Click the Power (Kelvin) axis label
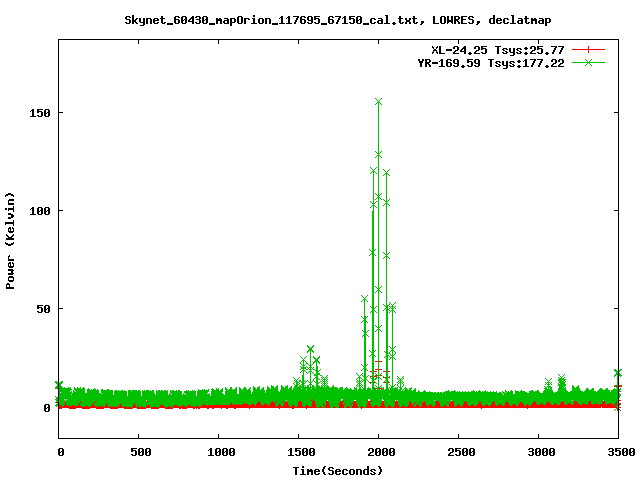The image size is (640, 480). [10, 241]
